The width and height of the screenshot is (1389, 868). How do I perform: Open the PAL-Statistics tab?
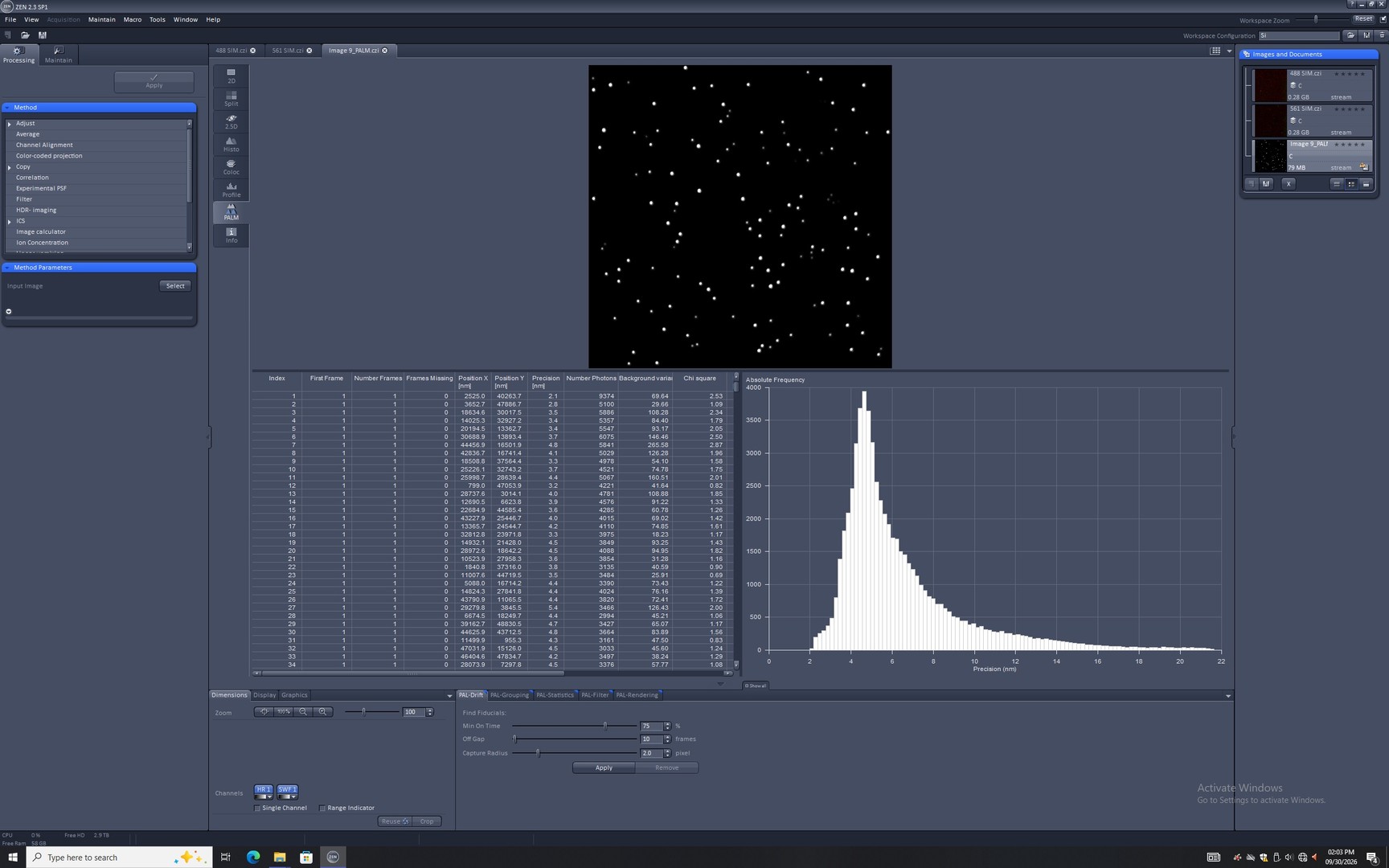(555, 695)
